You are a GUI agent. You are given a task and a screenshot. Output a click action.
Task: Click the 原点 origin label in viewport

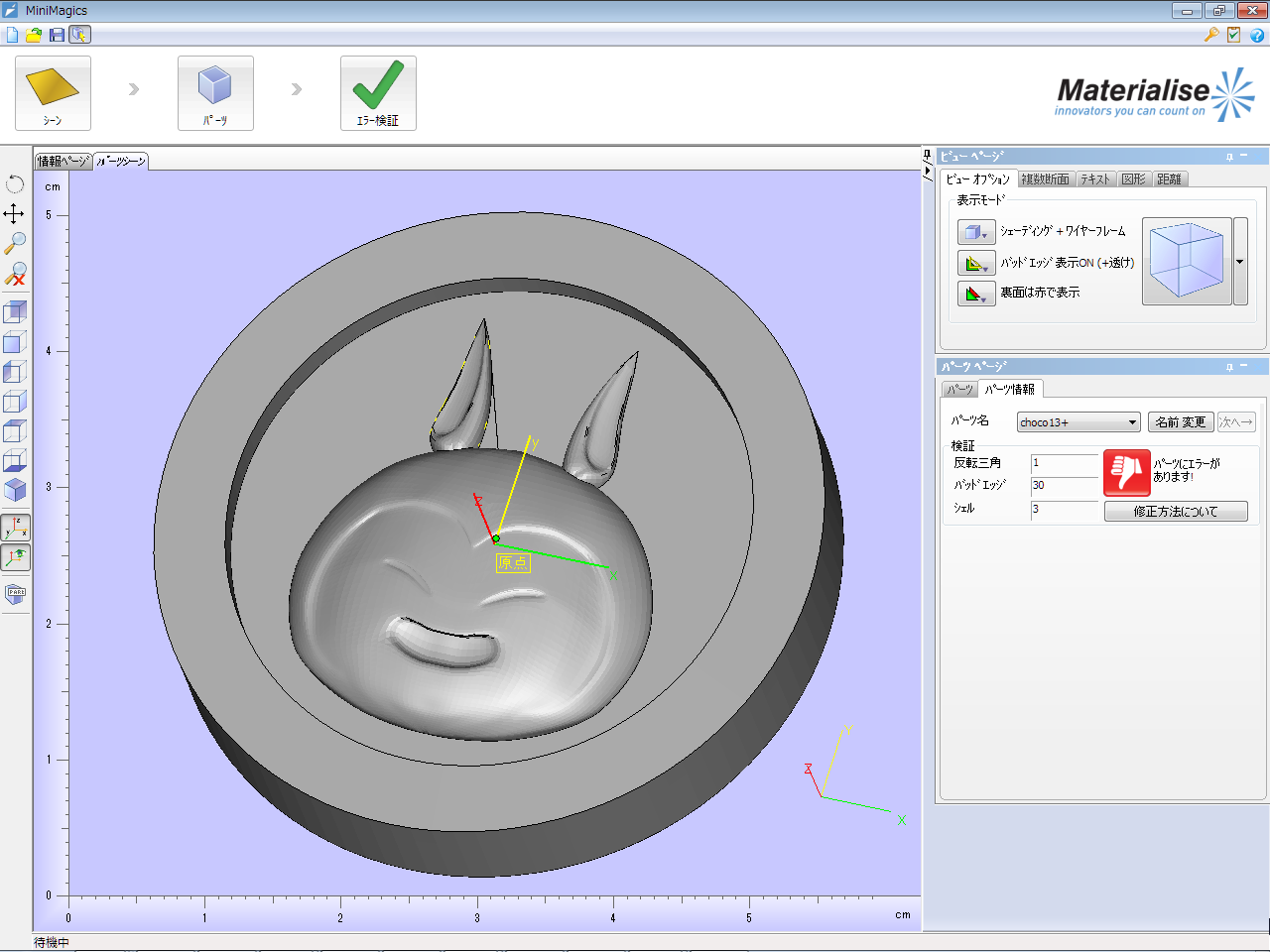[513, 563]
